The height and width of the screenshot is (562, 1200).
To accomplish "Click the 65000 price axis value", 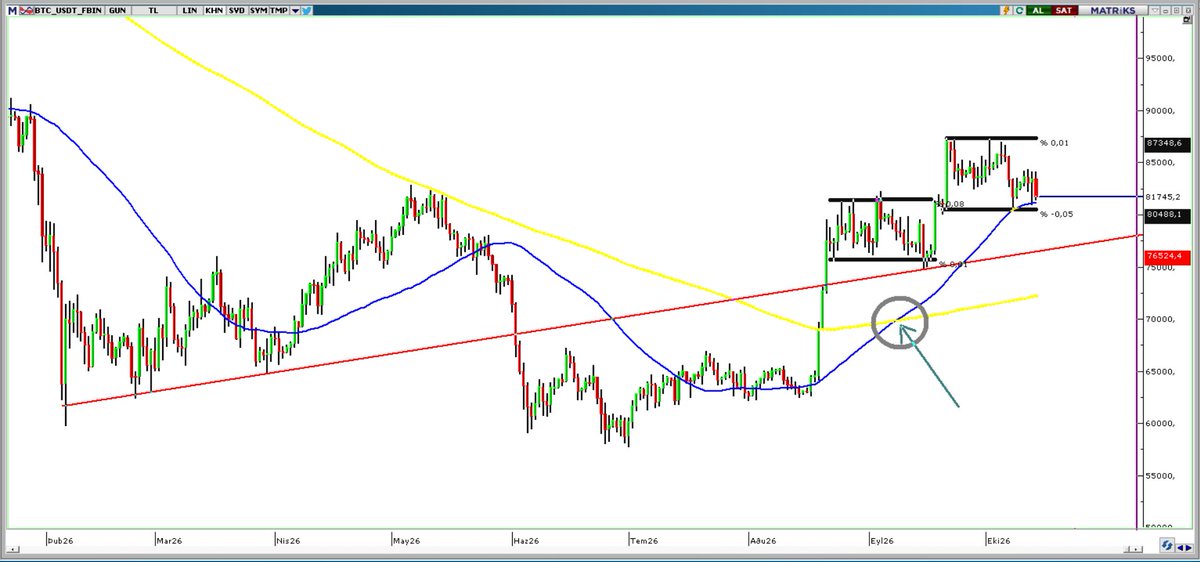I will coord(1161,371).
